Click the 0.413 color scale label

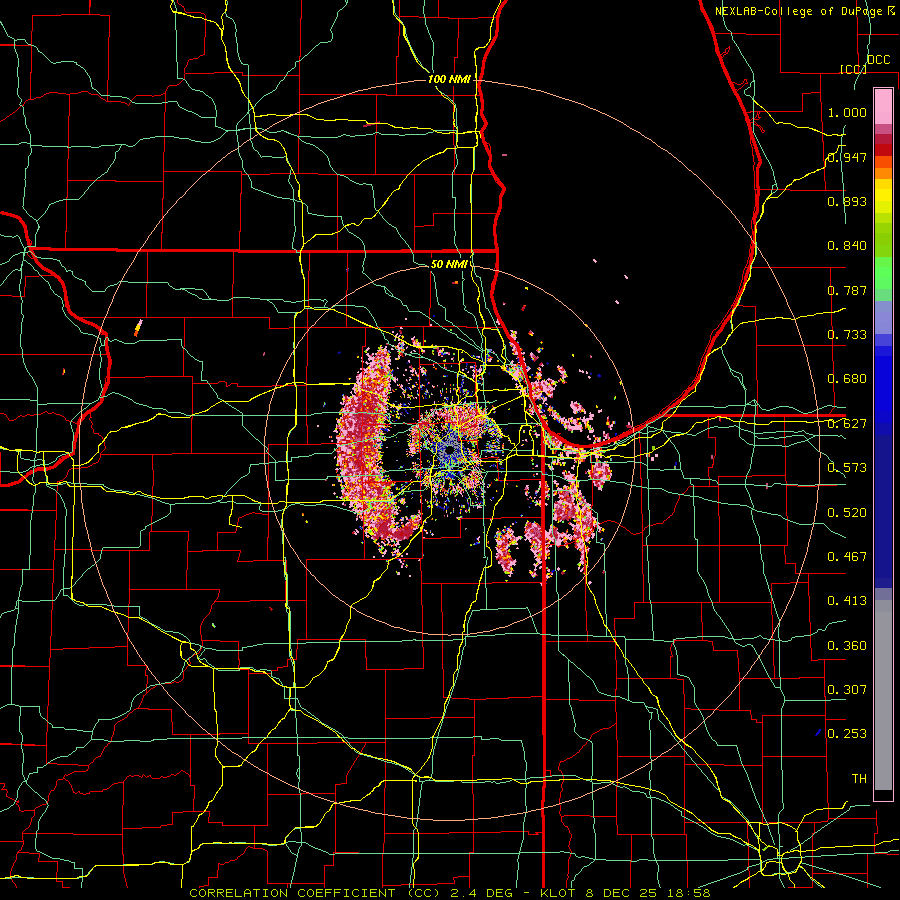[x=847, y=601]
